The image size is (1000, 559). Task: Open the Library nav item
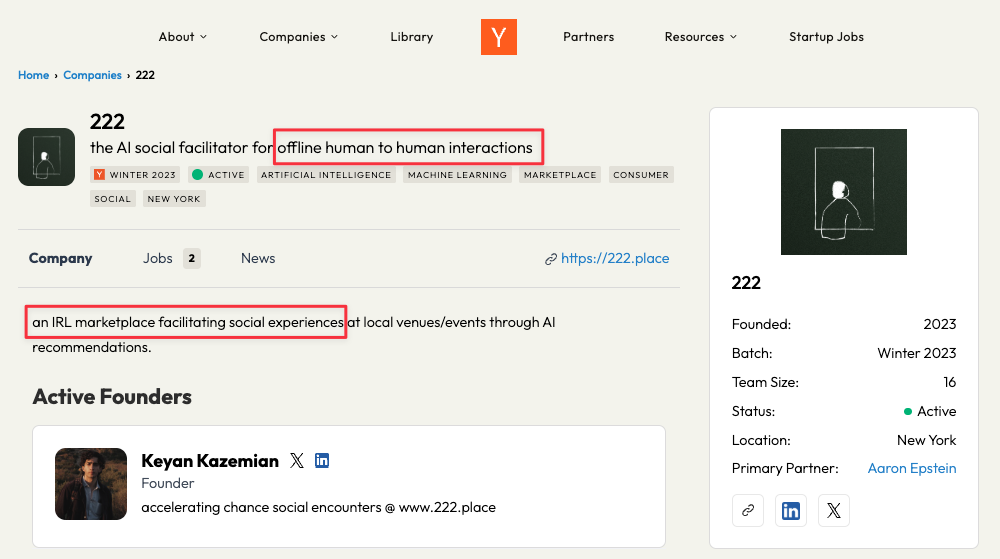coord(411,37)
